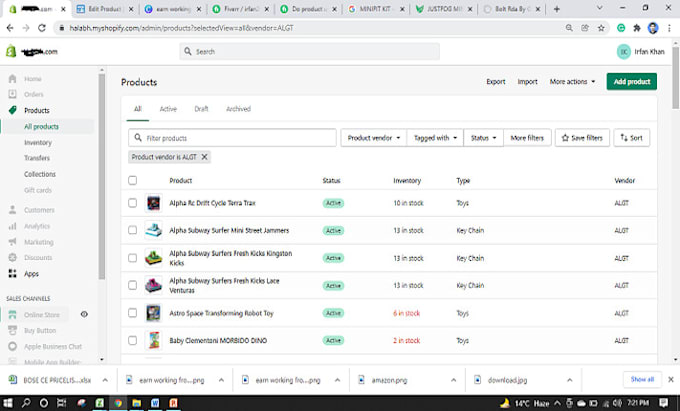Select the Astro Space Transforming Robot Toy checkbox
The image size is (680, 411).
133,313
